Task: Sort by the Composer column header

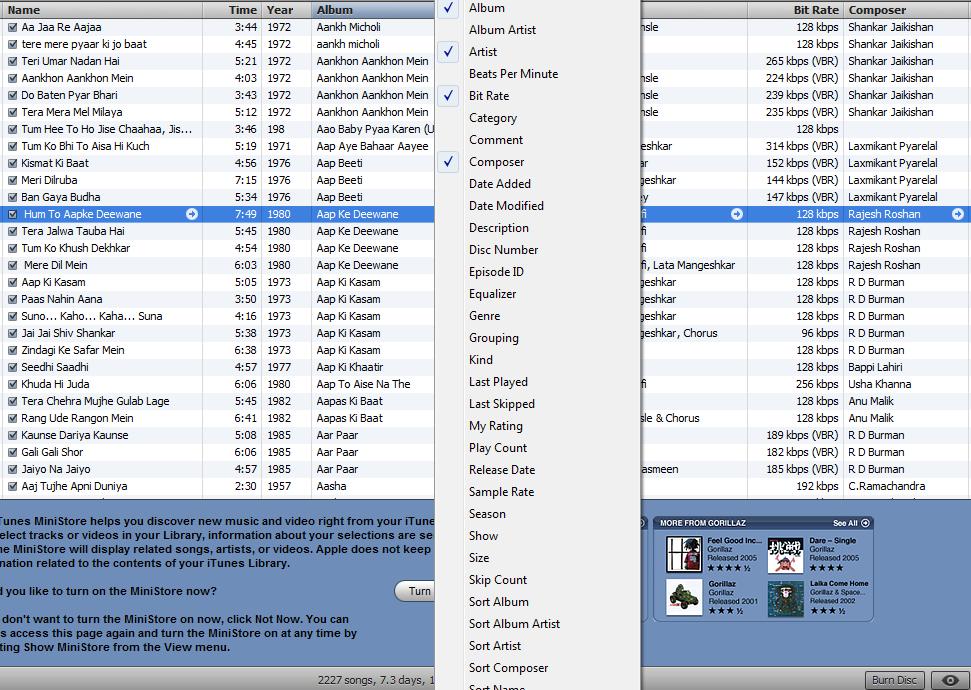Action: [907, 10]
